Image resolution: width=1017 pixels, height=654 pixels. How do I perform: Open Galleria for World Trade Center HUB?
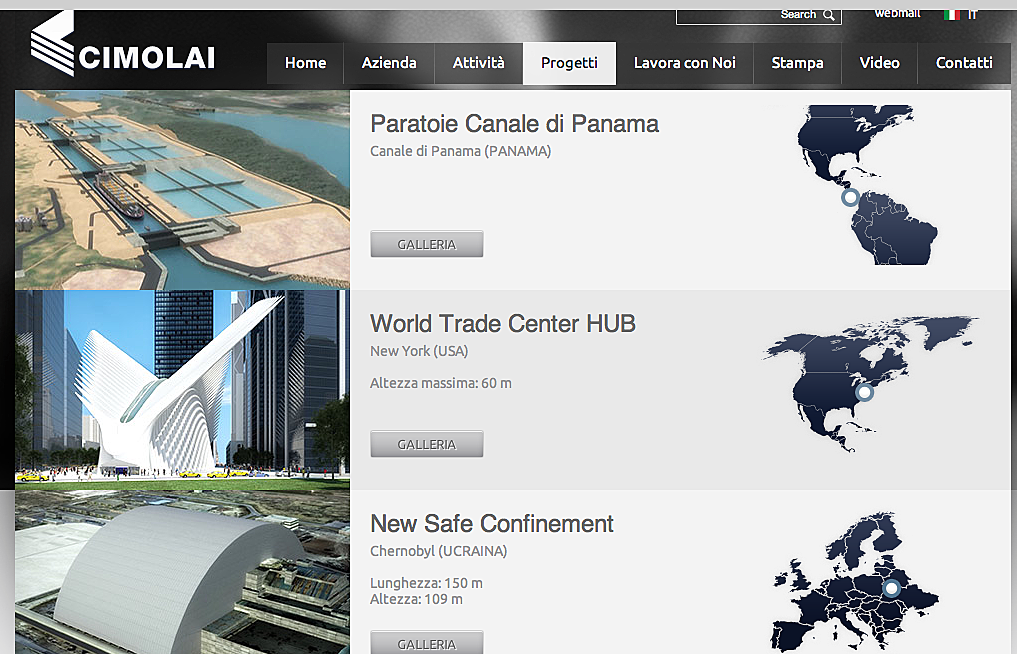click(x=427, y=444)
